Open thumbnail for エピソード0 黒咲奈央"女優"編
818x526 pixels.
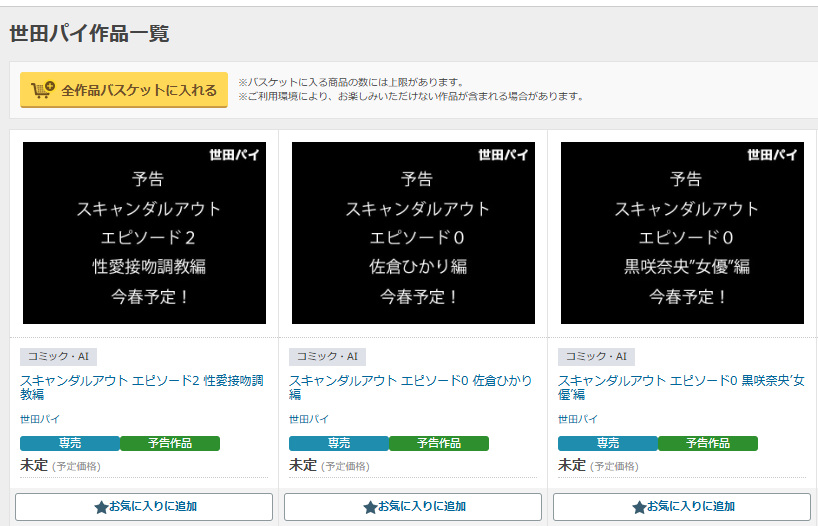pyautogui.click(x=682, y=233)
